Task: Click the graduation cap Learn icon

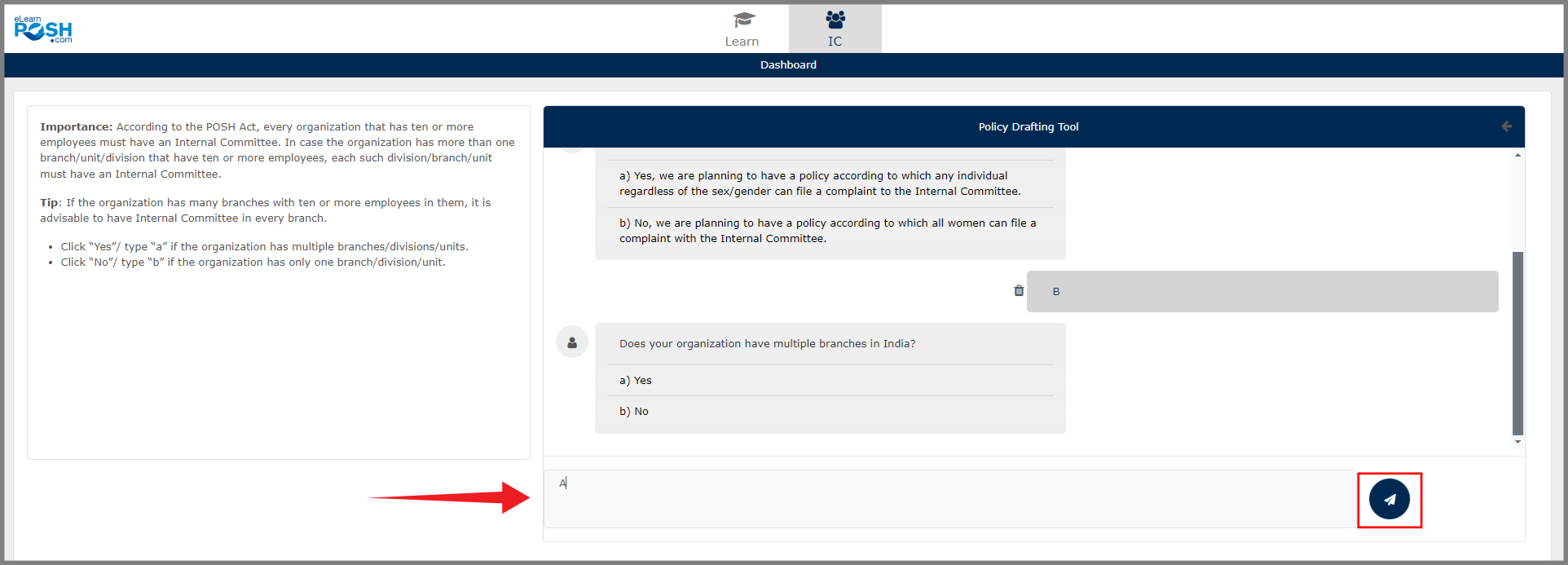Action: pyautogui.click(x=743, y=20)
